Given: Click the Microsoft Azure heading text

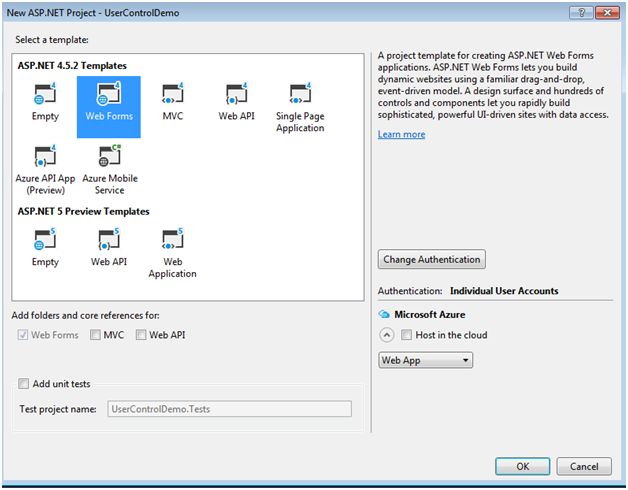Looking at the screenshot, I should pyautogui.click(x=430, y=315).
